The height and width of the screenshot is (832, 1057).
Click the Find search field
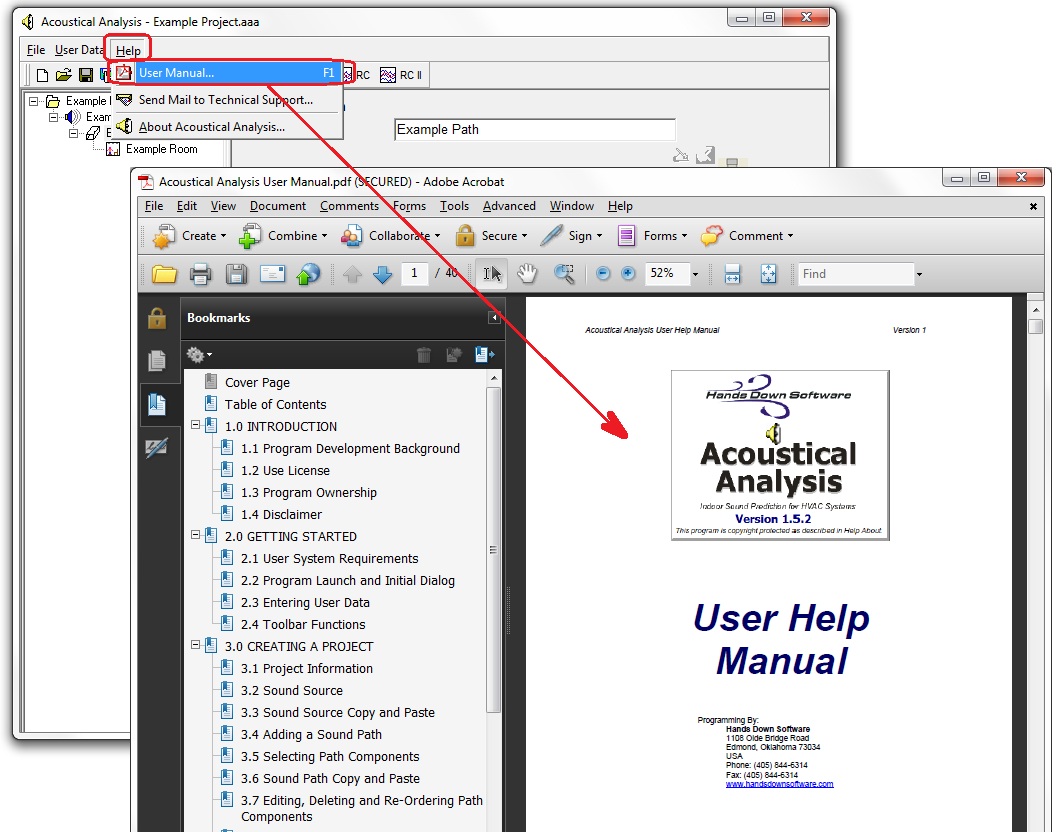tap(855, 274)
